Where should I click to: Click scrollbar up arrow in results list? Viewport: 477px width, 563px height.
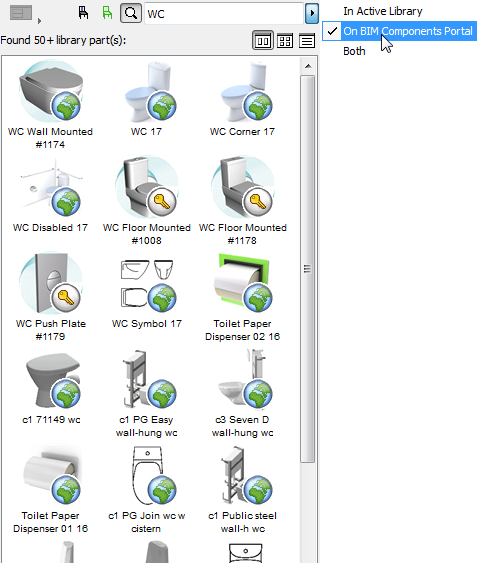coord(308,66)
